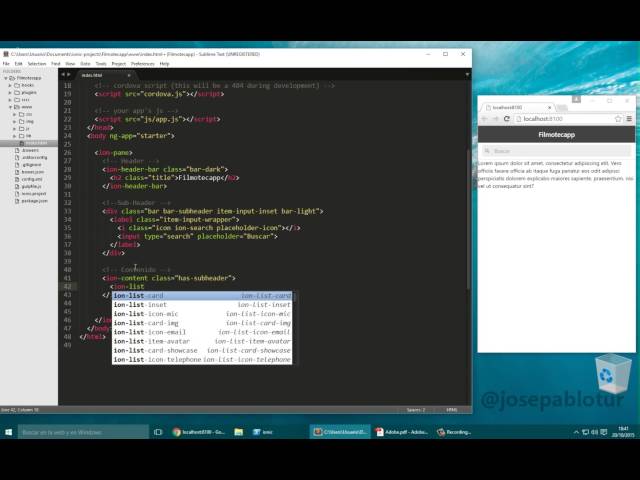This screenshot has width=640, height=480.
Task: Open the Selection menu
Action: click(37, 64)
